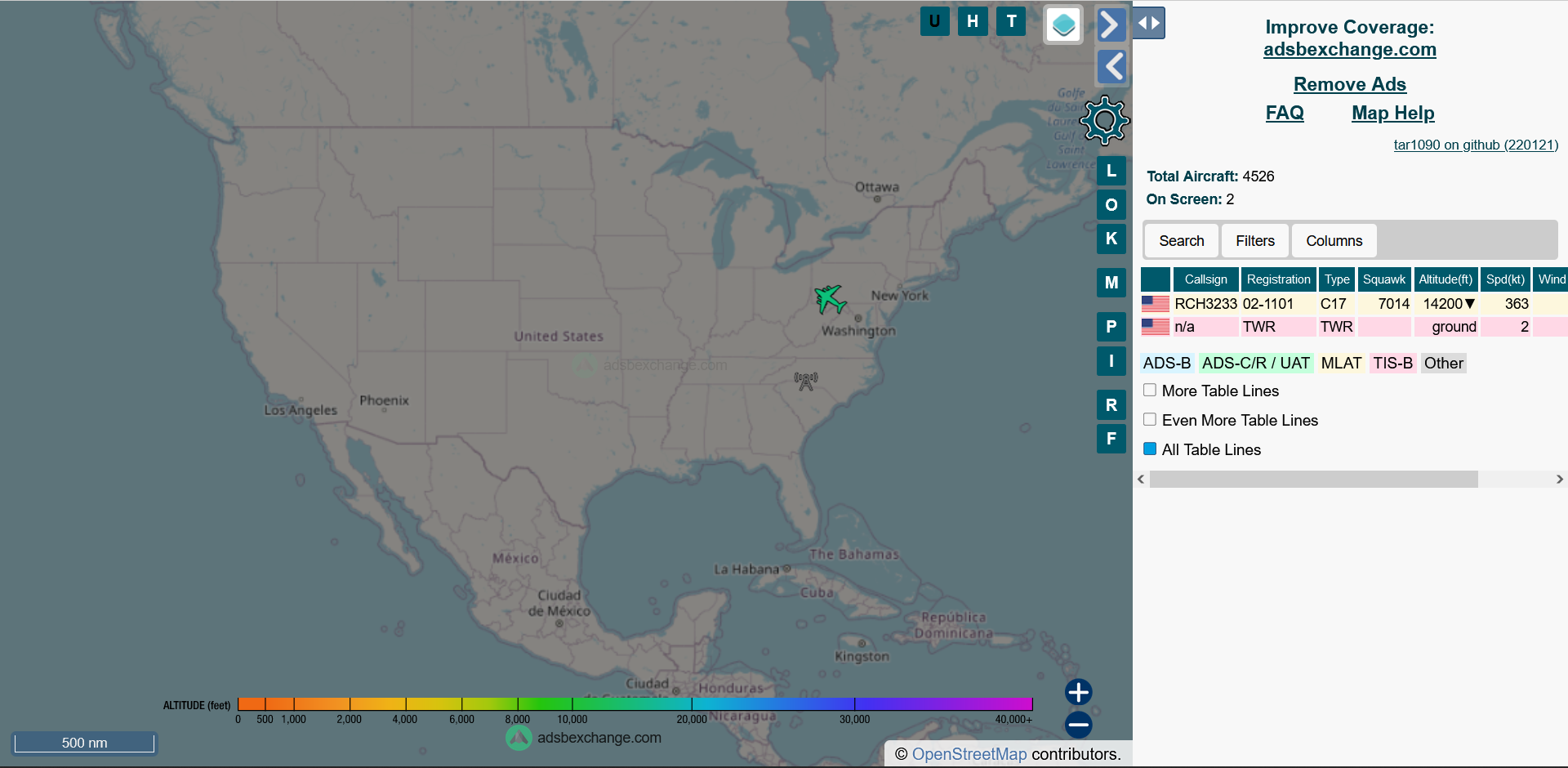Screen dimensions: 1568x768
Task: Sort table by Registration column
Action: [1278, 279]
